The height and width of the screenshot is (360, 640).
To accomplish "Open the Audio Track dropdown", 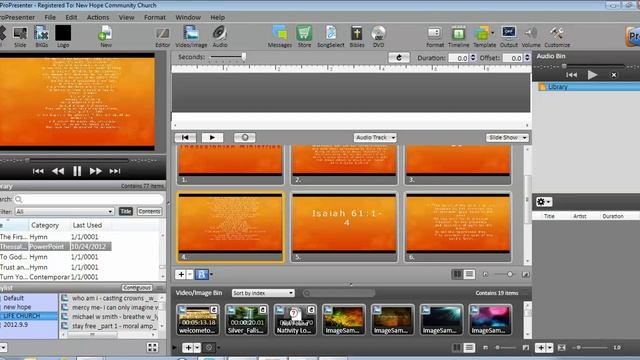I will coord(375,138).
